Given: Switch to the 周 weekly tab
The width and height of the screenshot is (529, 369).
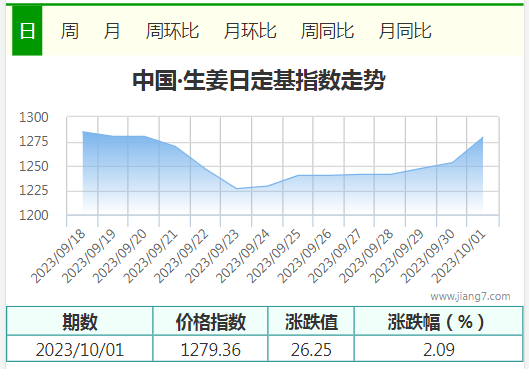Looking at the screenshot, I should click(x=69, y=31).
